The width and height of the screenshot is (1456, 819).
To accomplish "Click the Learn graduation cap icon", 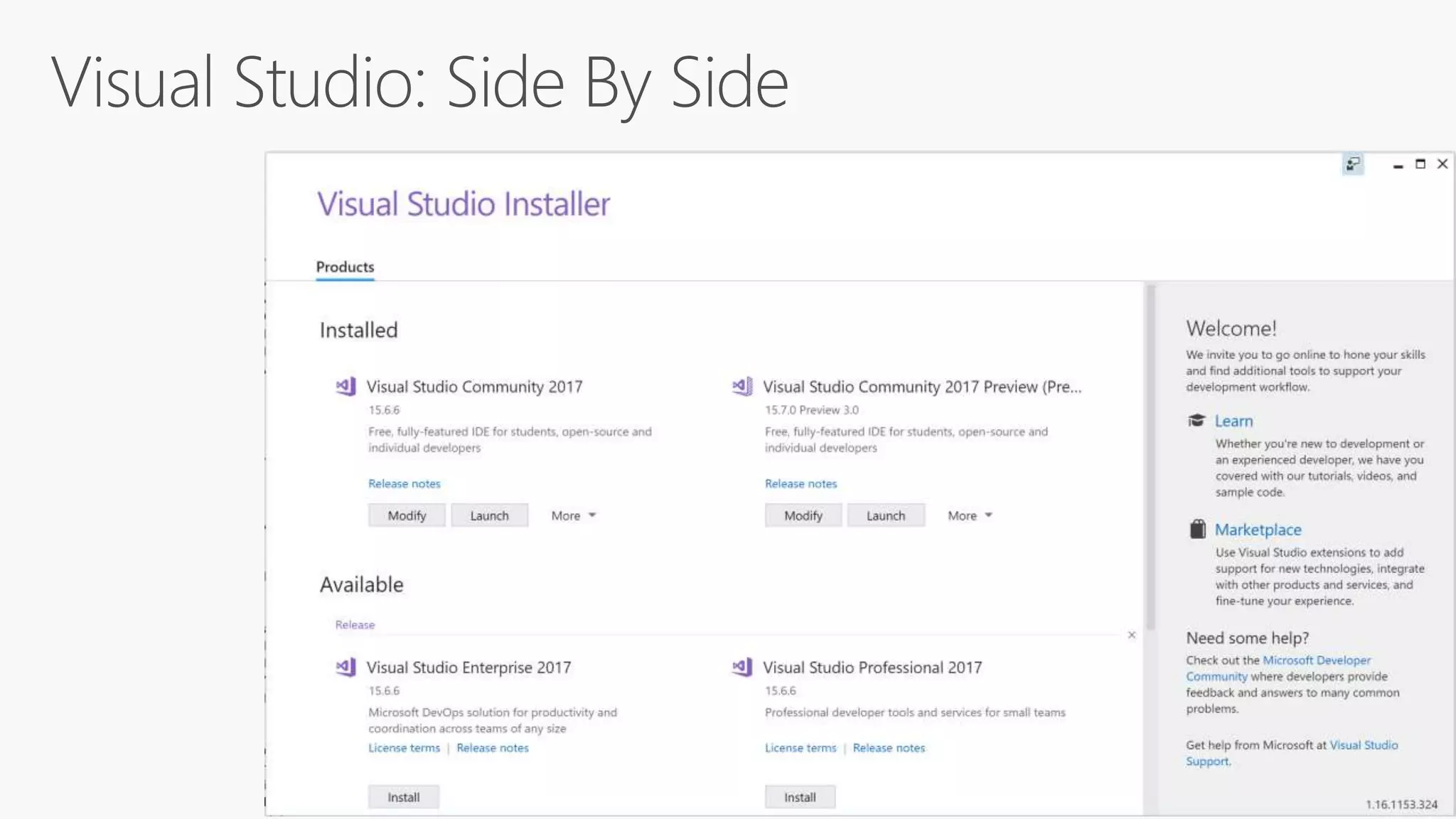I will click(x=1197, y=421).
